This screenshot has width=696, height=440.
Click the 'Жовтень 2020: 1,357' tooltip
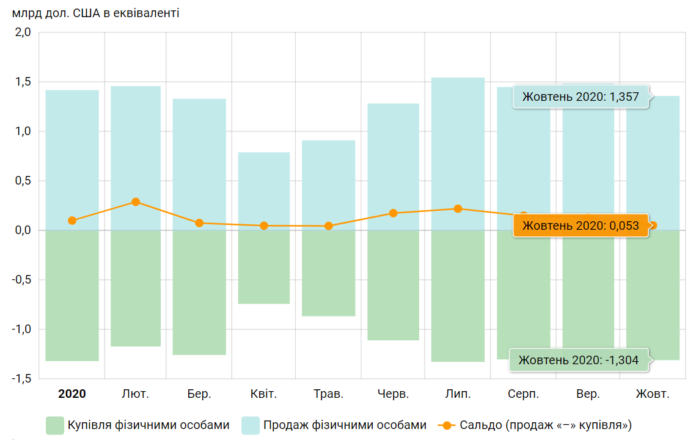[580, 97]
